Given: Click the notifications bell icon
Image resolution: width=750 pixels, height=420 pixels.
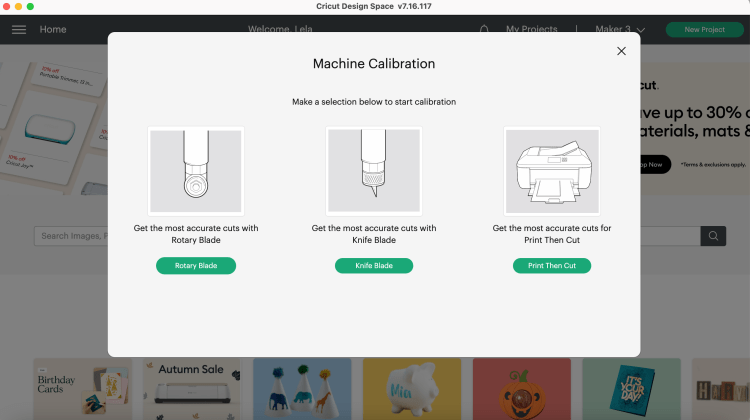Looking at the screenshot, I should point(484,30).
